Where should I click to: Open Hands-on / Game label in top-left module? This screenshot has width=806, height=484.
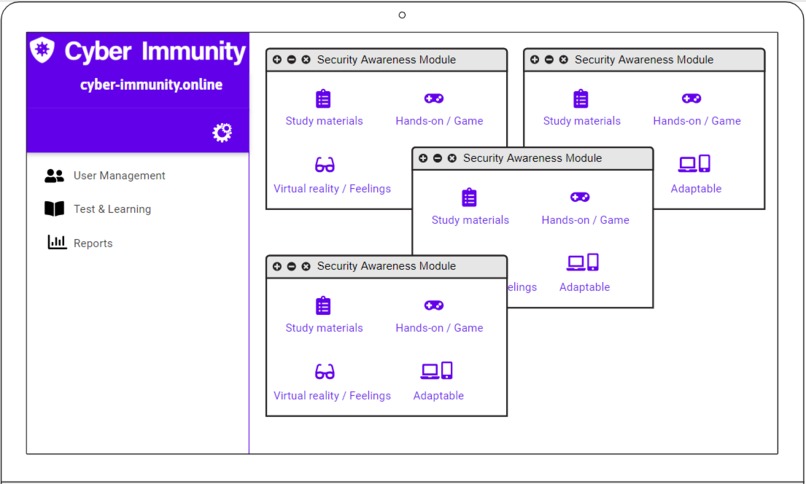coord(439,121)
